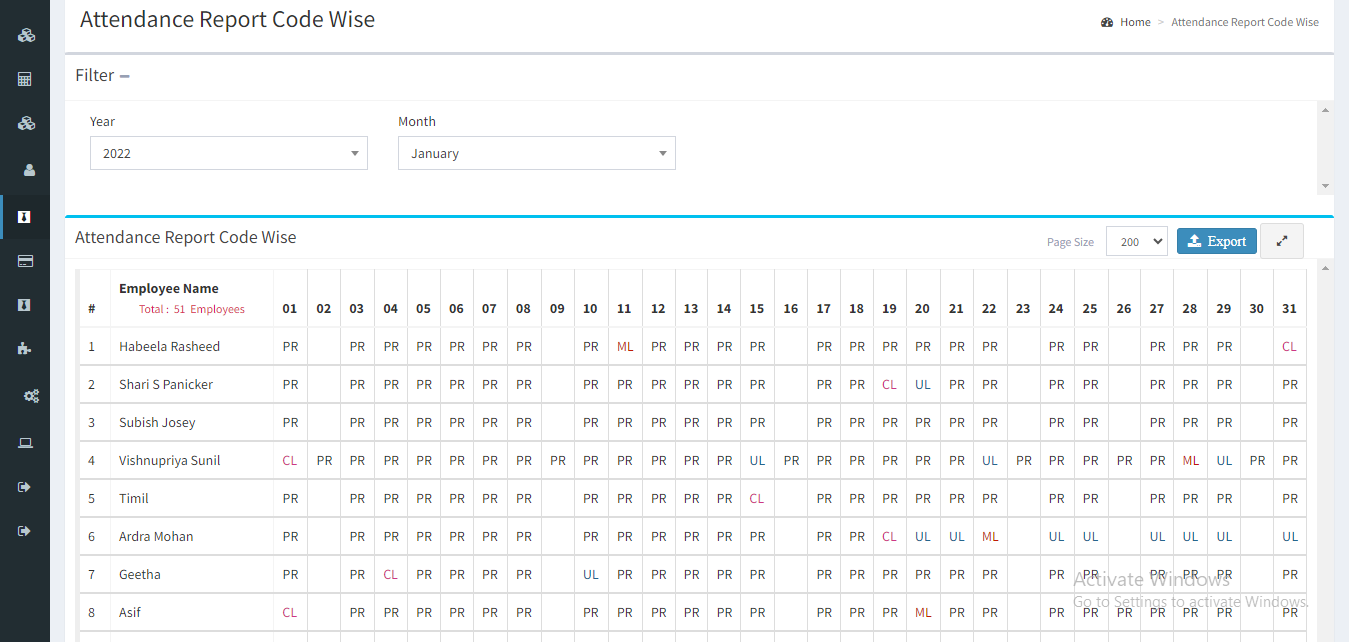Click the highlighted active badge sidebar icon
This screenshot has height=642, width=1349.
click(x=25, y=217)
